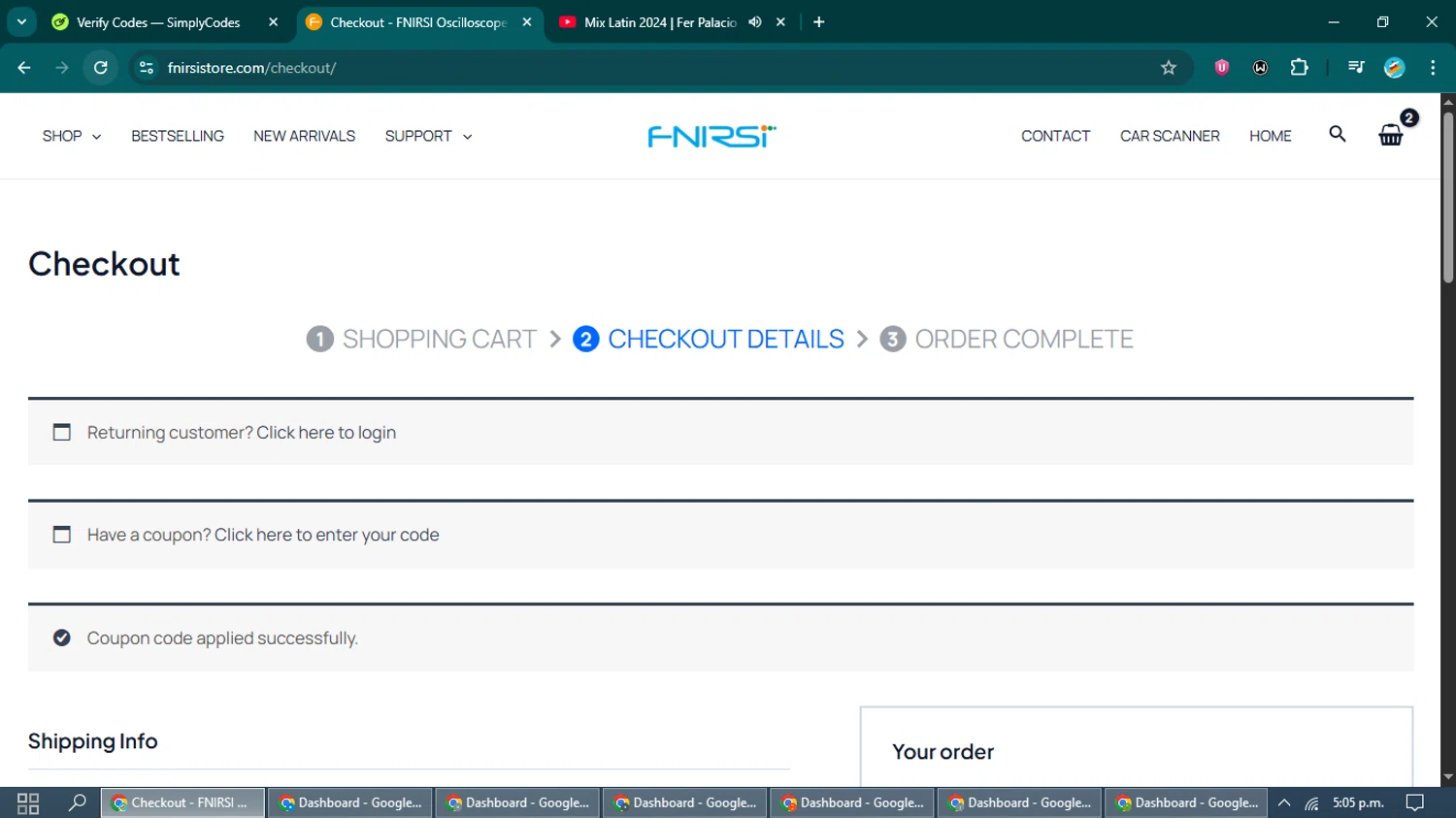Screen dimensions: 1456x818
Task: Open the Chrome profile avatar
Action: 1395,68
